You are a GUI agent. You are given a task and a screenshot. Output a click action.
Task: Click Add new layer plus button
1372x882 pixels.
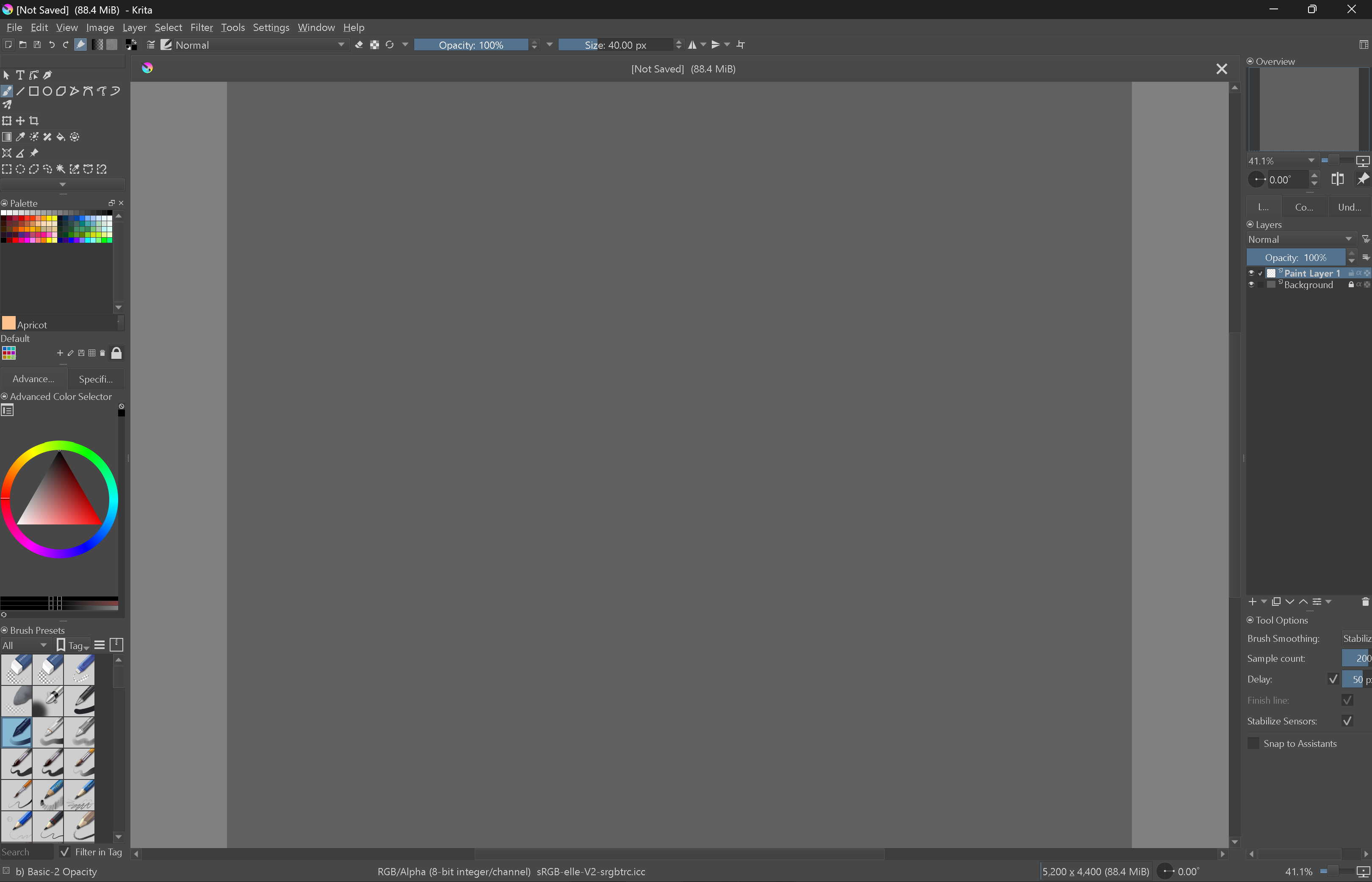(1252, 602)
